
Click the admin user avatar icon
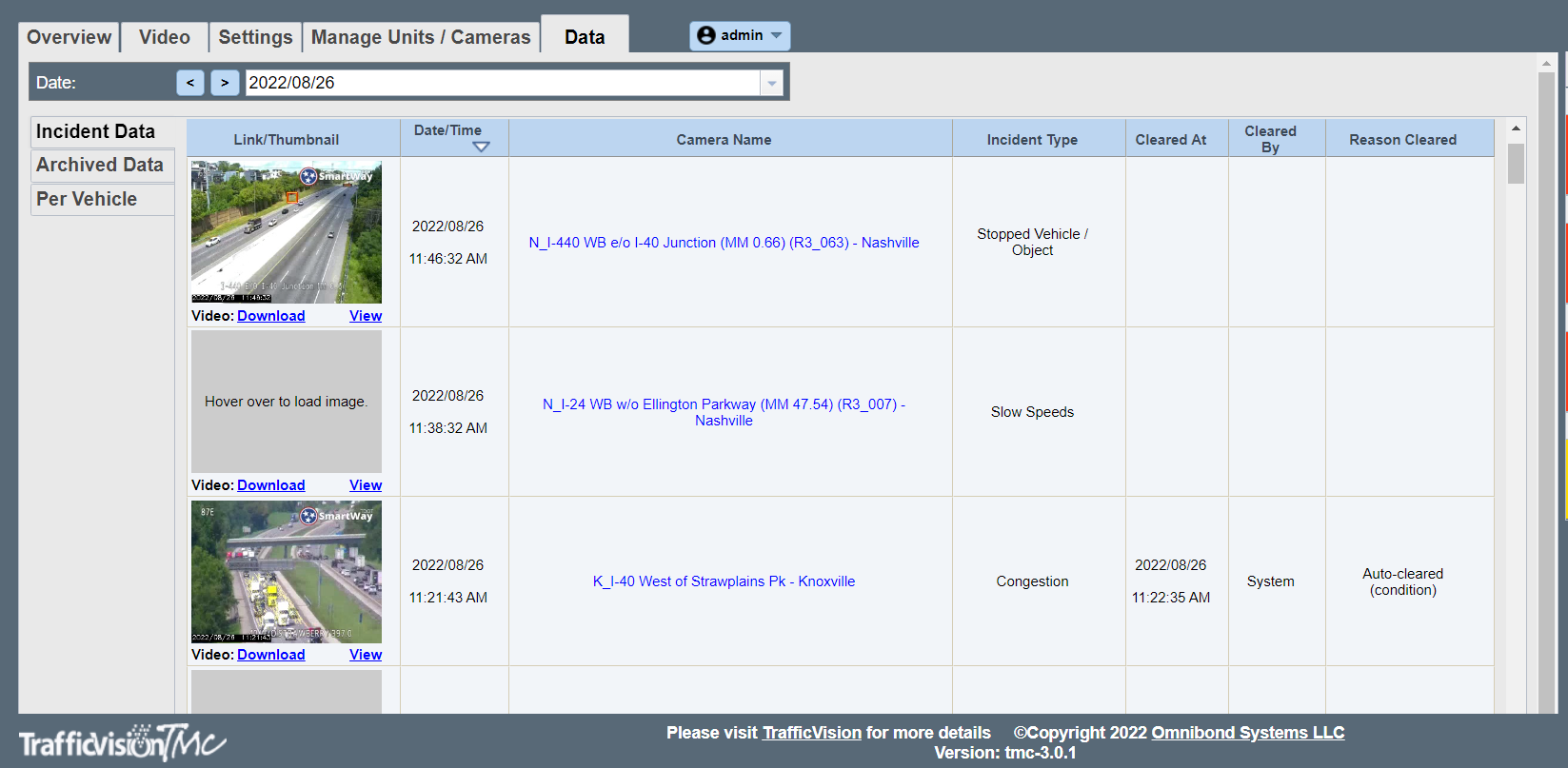pos(706,35)
